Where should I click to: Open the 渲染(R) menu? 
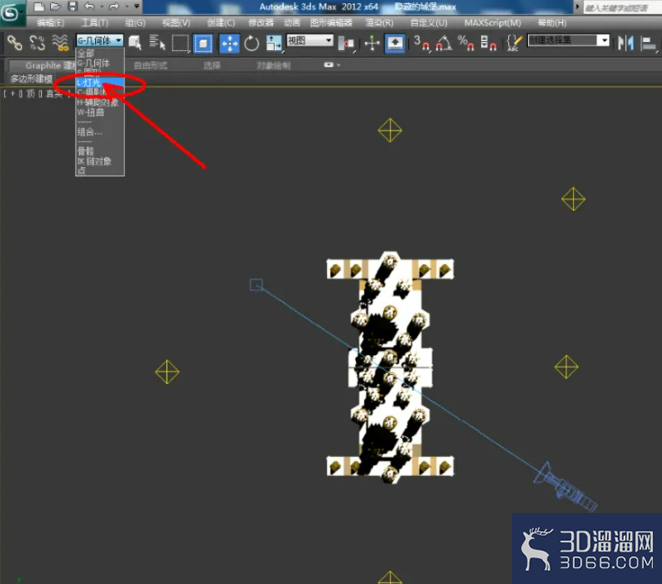379,23
